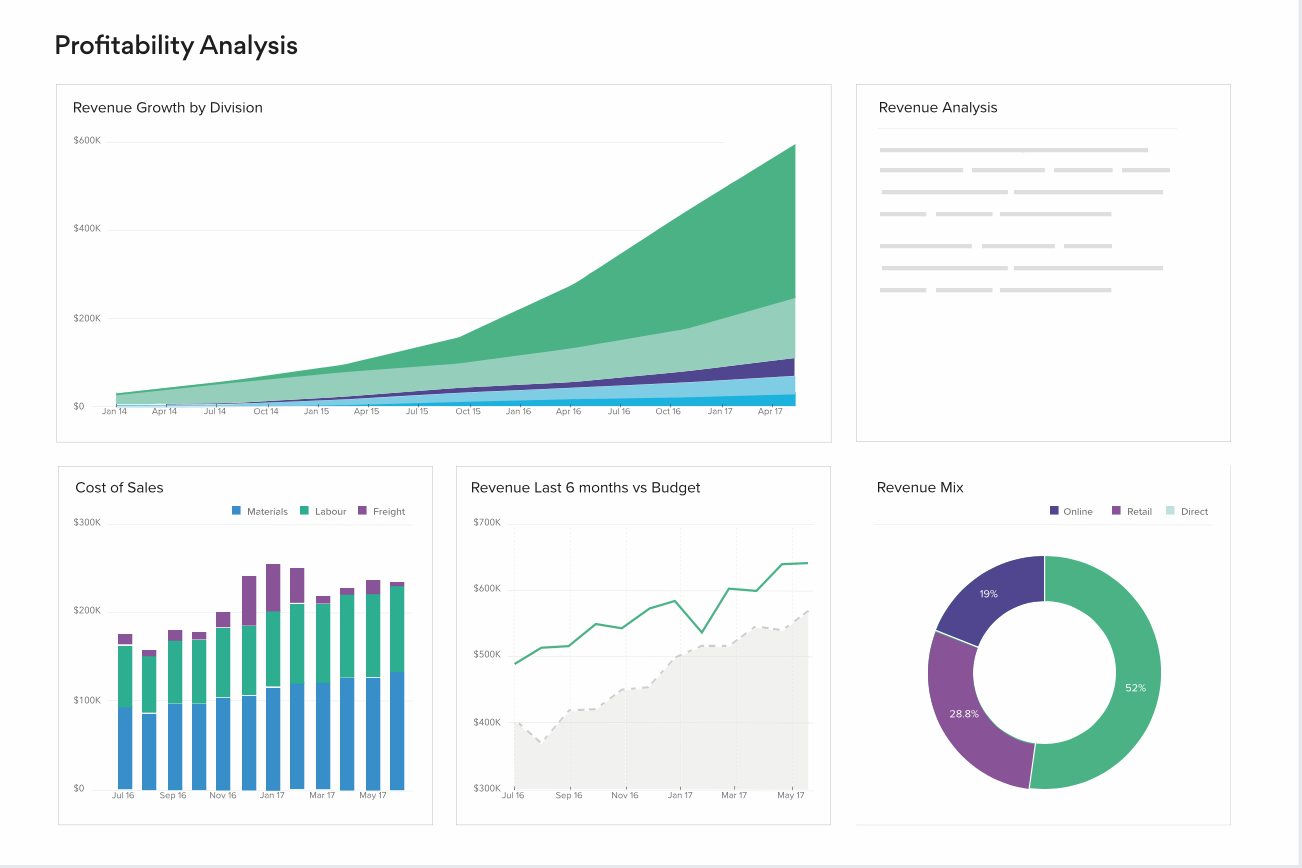This screenshot has width=1302, height=868.
Task: Toggle the Online series in Revenue Mix legend
Action: 1071,511
